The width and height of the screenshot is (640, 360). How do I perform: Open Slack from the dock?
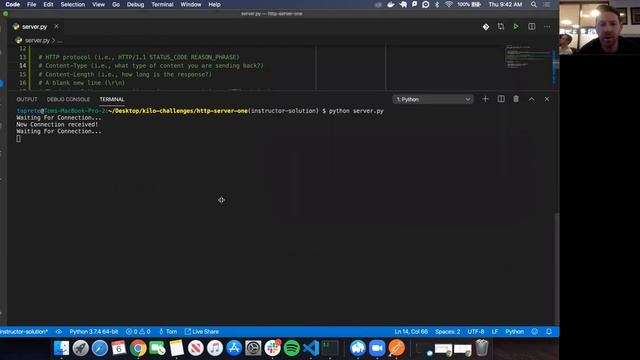[272, 348]
